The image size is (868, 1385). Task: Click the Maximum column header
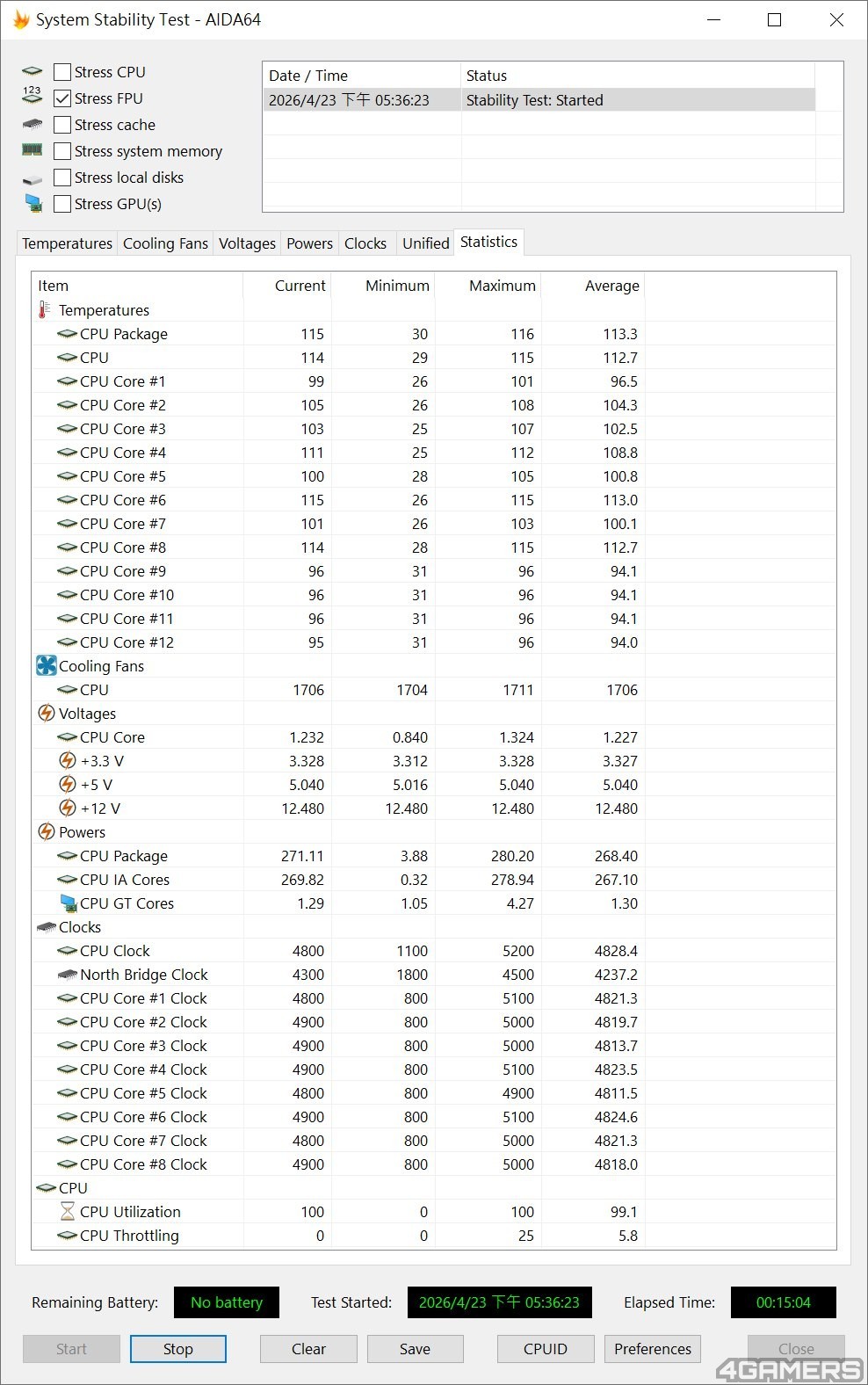coord(488,286)
